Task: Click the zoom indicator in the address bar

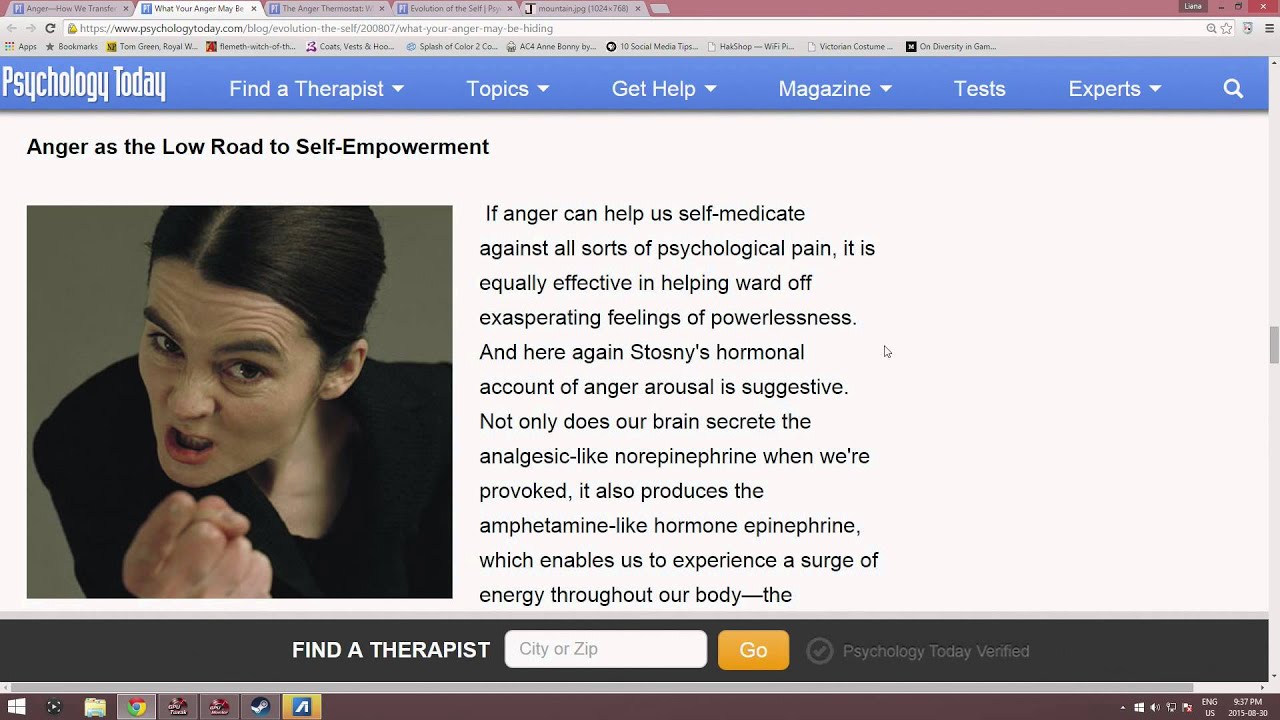Action: [1211, 28]
